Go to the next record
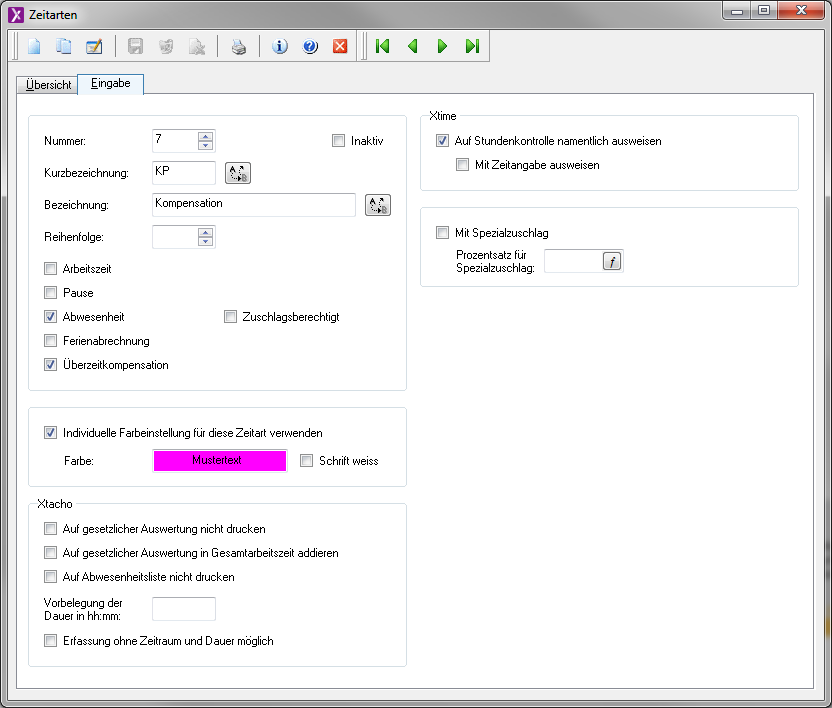832x708 pixels. point(442,46)
